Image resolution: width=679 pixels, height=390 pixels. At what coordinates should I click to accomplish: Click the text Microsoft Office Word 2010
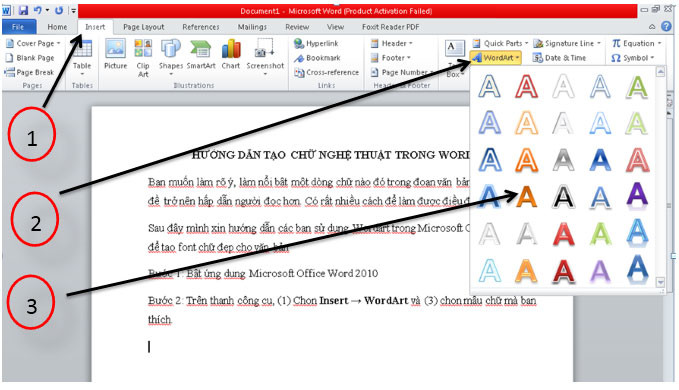pyautogui.click(x=313, y=273)
